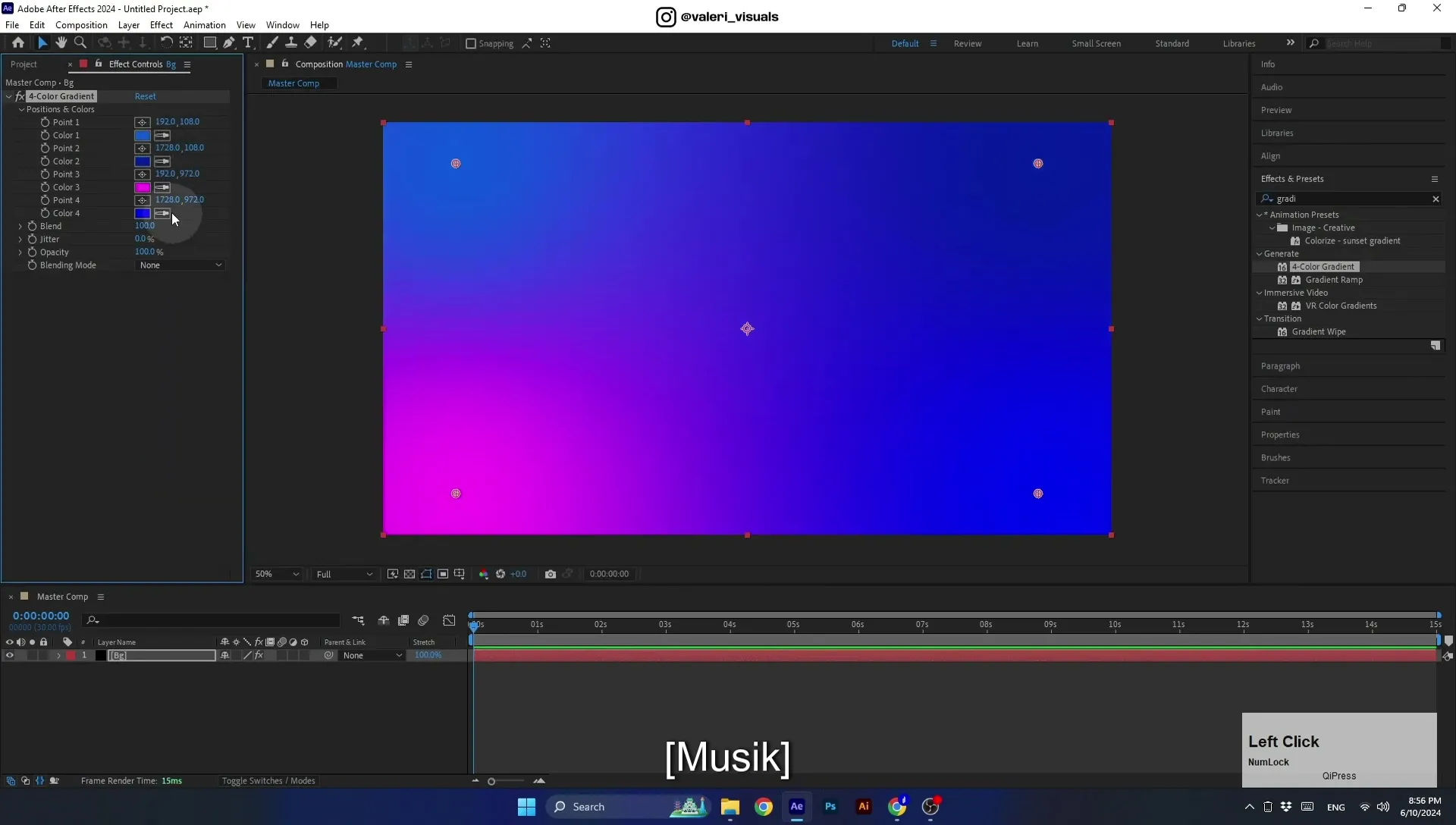Hide the Bg layer with eye icon
The height and width of the screenshot is (825, 1456).
[x=9, y=655]
